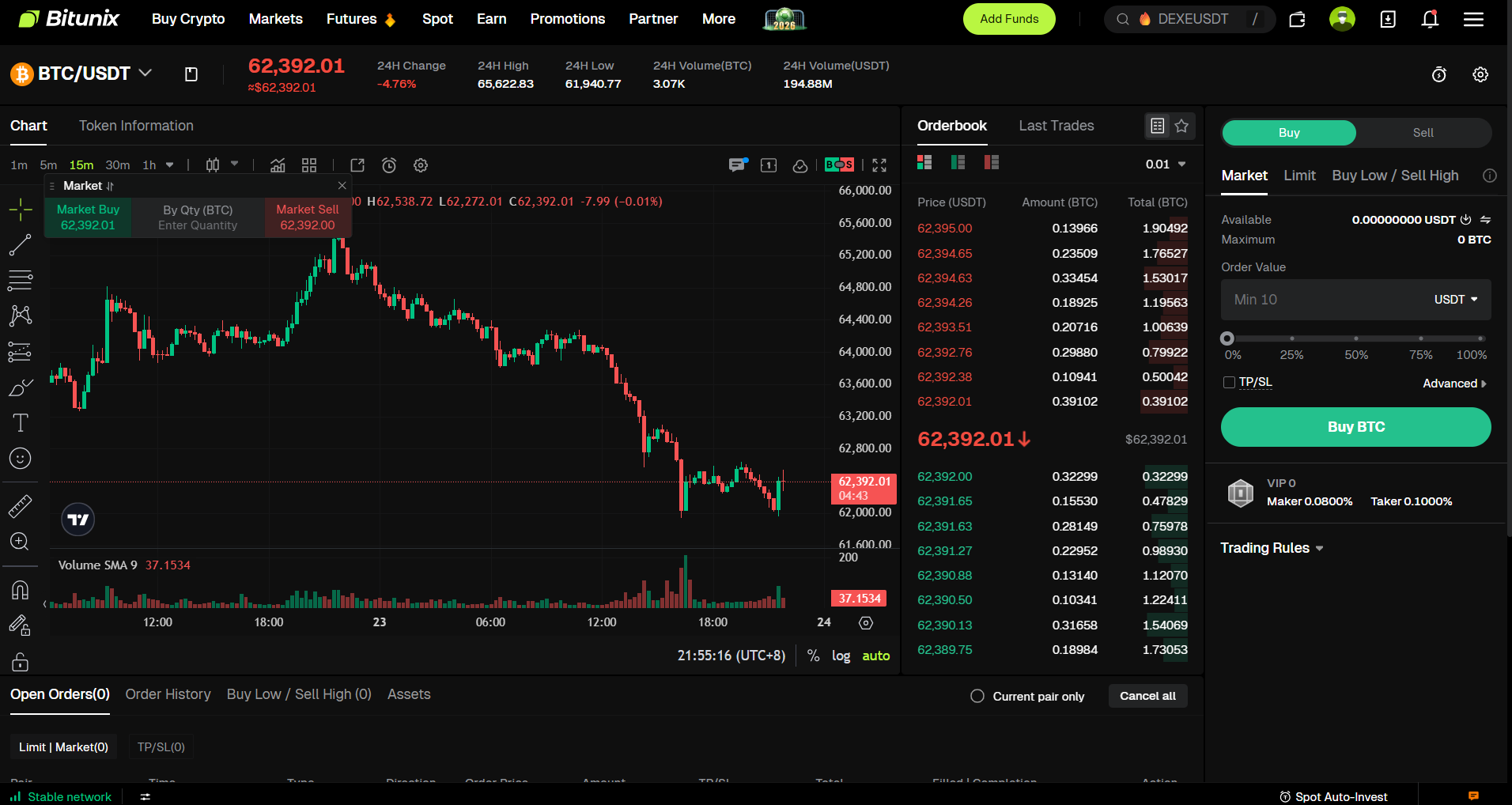
Task: Click the order percentage slider handle
Action: pyautogui.click(x=1227, y=338)
